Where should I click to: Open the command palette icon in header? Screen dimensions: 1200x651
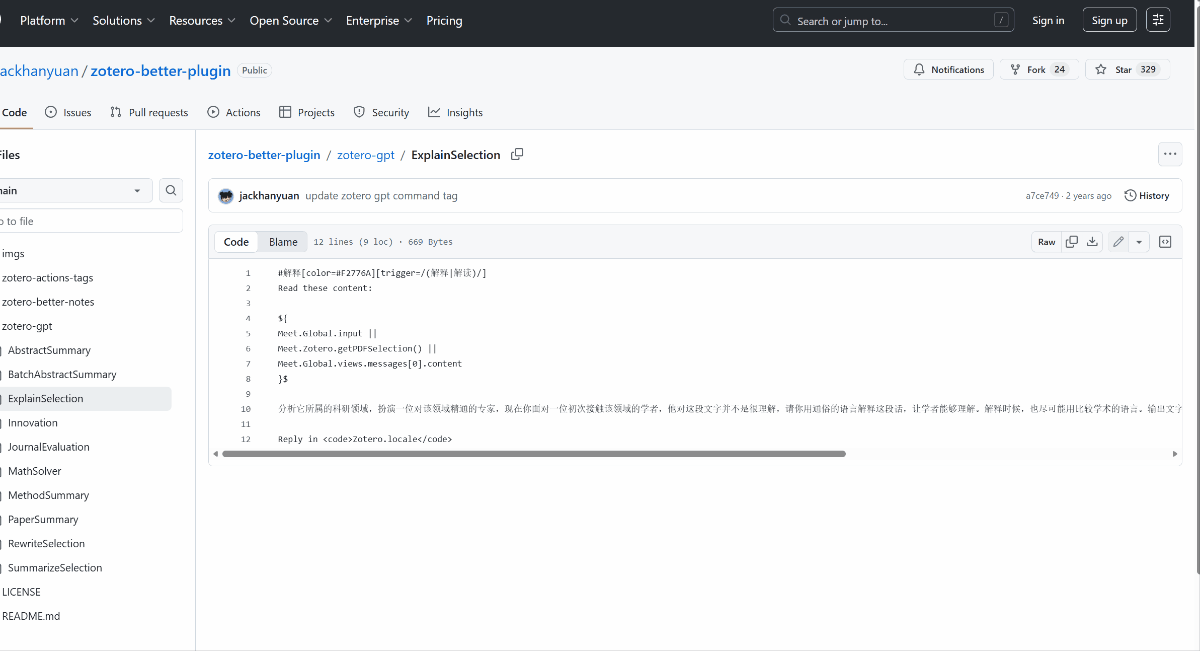[1158, 20]
